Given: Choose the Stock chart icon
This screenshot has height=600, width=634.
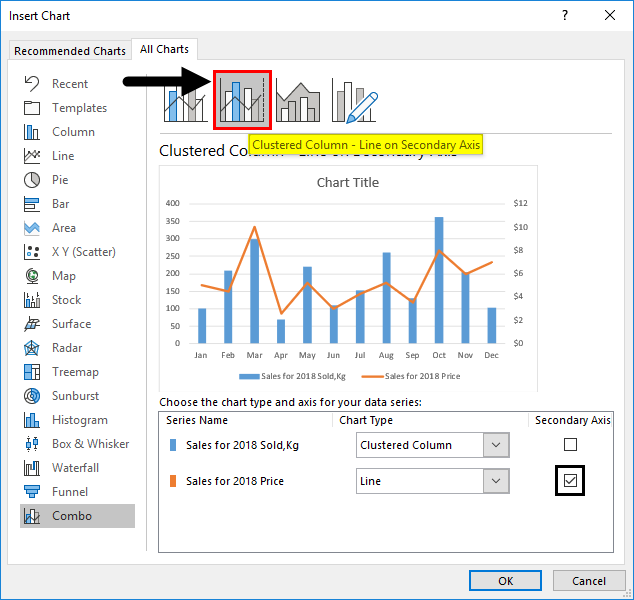Looking at the screenshot, I should coord(32,300).
